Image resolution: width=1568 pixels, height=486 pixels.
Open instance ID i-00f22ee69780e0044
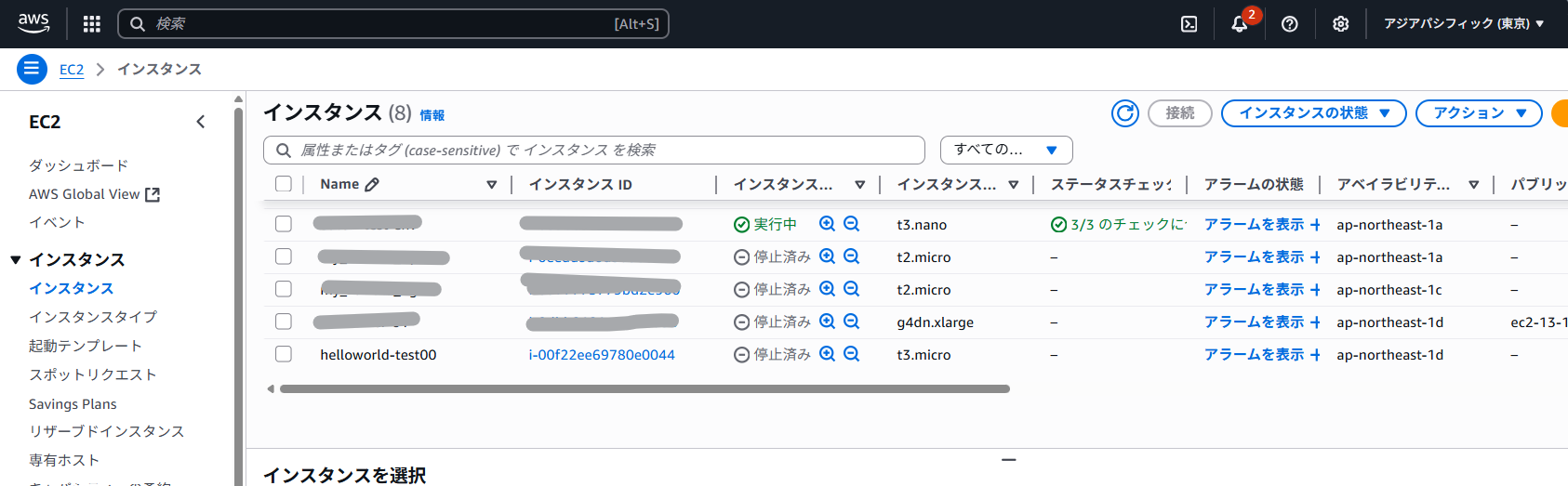(x=602, y=355)
